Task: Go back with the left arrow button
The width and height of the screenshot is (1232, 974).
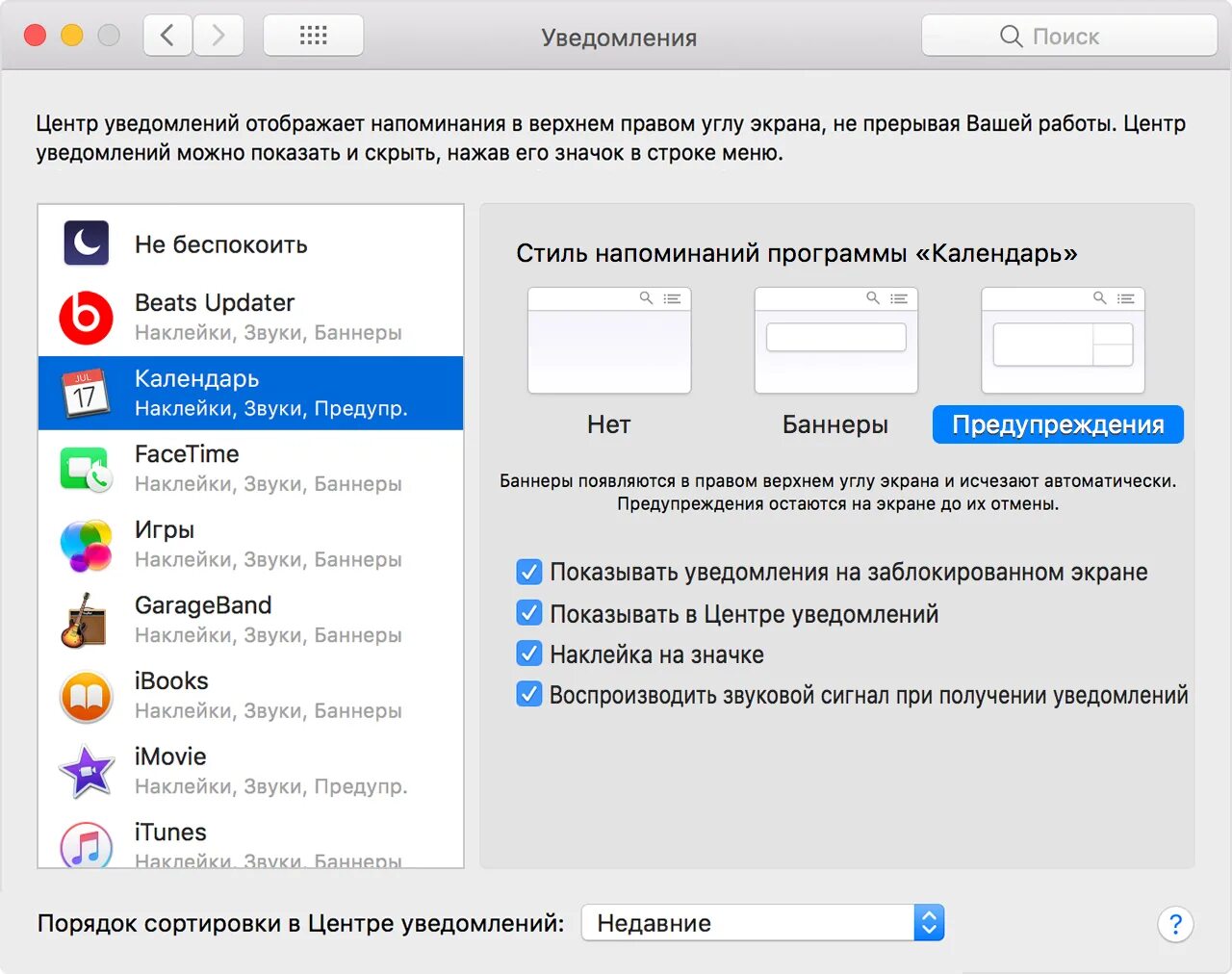Action: point(167,36)
